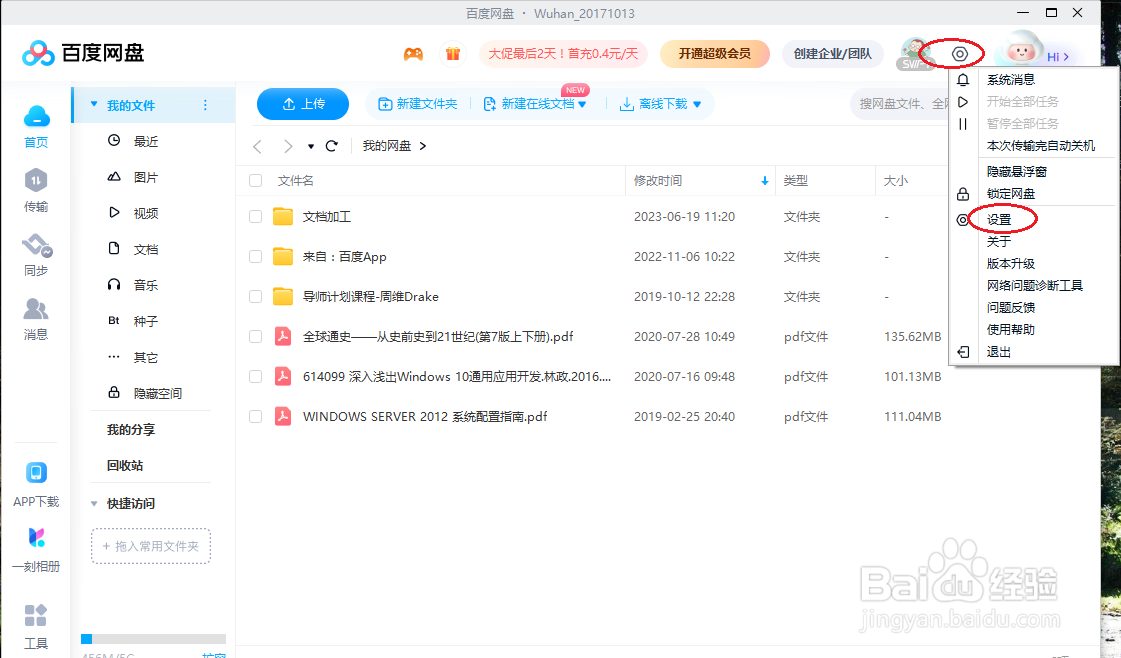This screenshot has width=1121, height=658.
Task: Open the game controller icon in top bar
Action: (413, 54)
